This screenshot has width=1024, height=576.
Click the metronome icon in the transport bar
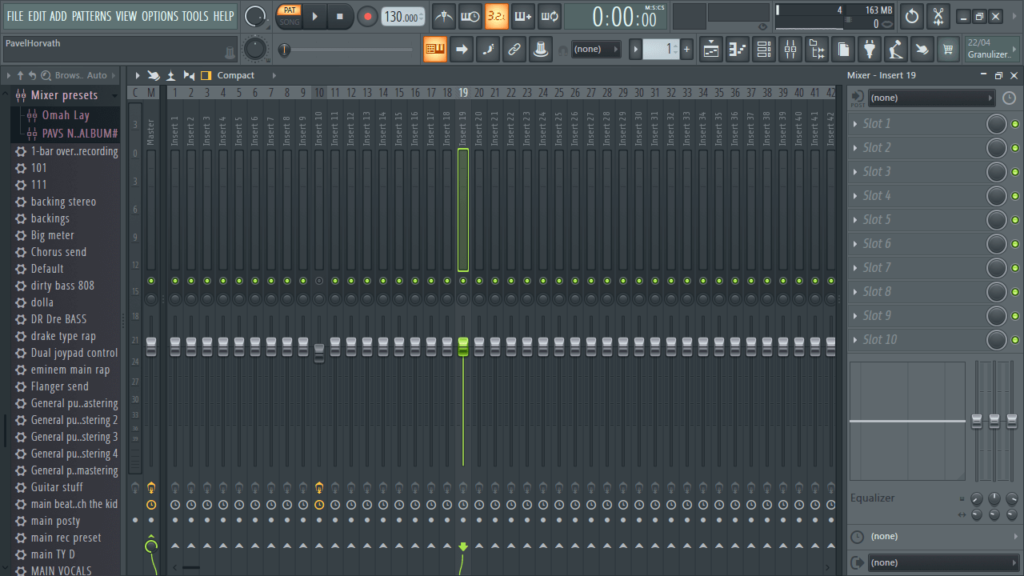coord(441,16)
